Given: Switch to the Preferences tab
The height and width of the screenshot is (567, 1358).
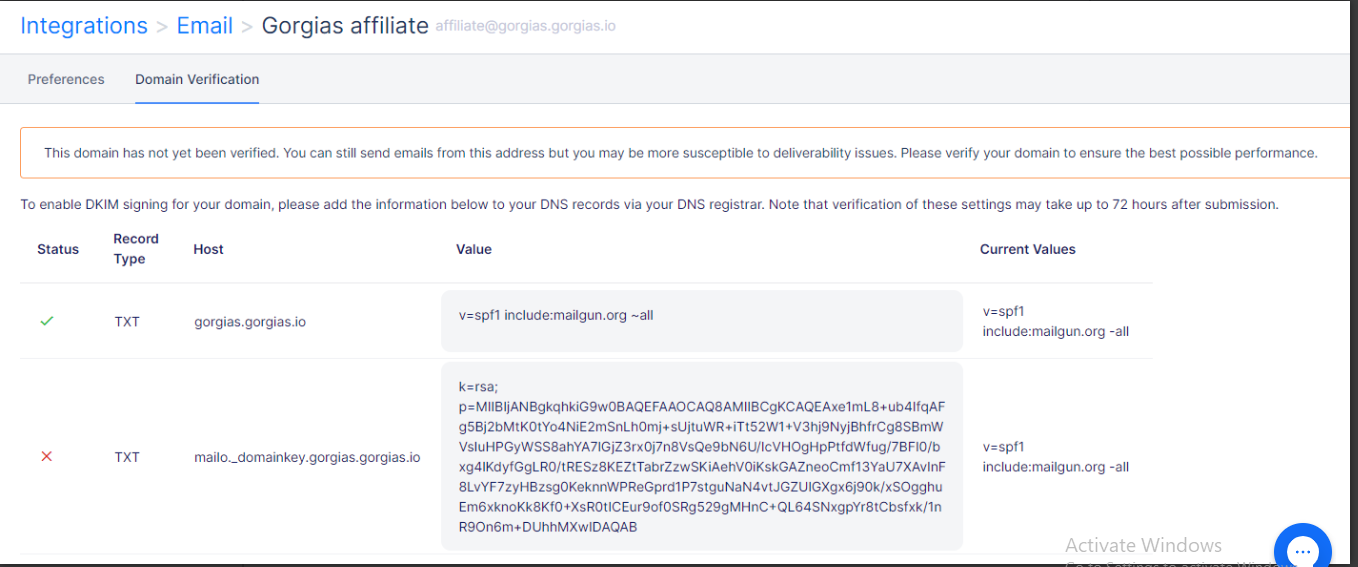Looking at the screenshot, I should pyautogui.click(x=66, y=79).
